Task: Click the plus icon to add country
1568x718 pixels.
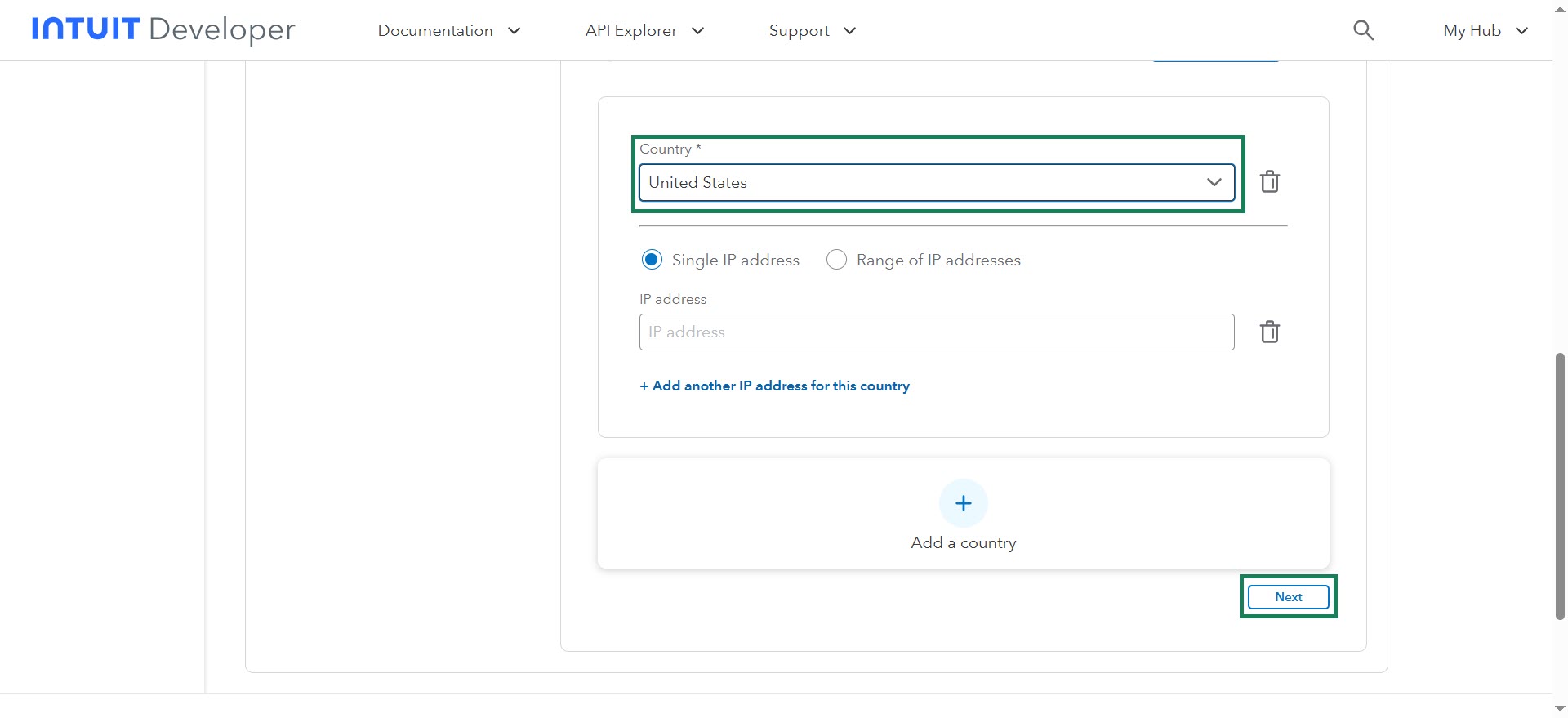Action: tap(963, 503)
